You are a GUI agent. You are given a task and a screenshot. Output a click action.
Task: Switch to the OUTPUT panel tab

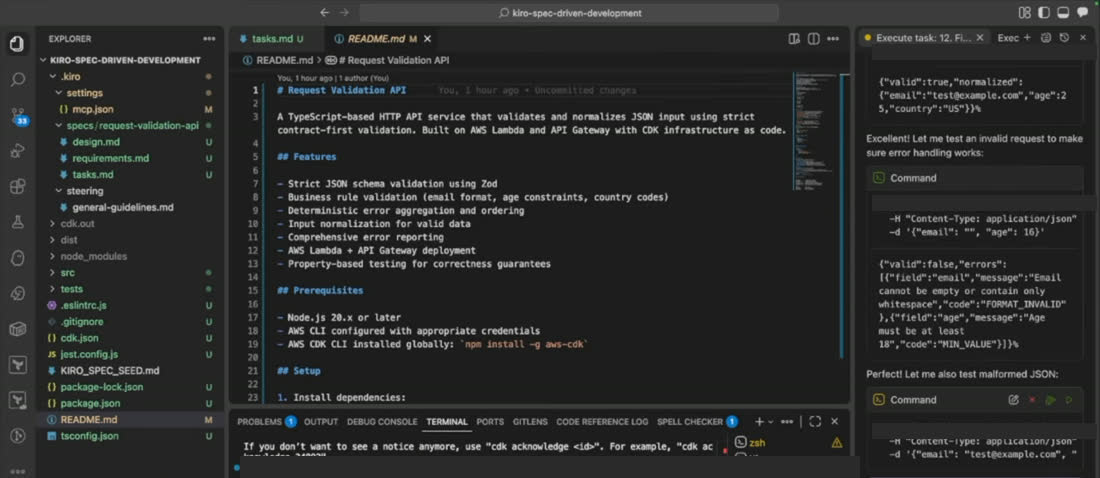click(321, 422)
